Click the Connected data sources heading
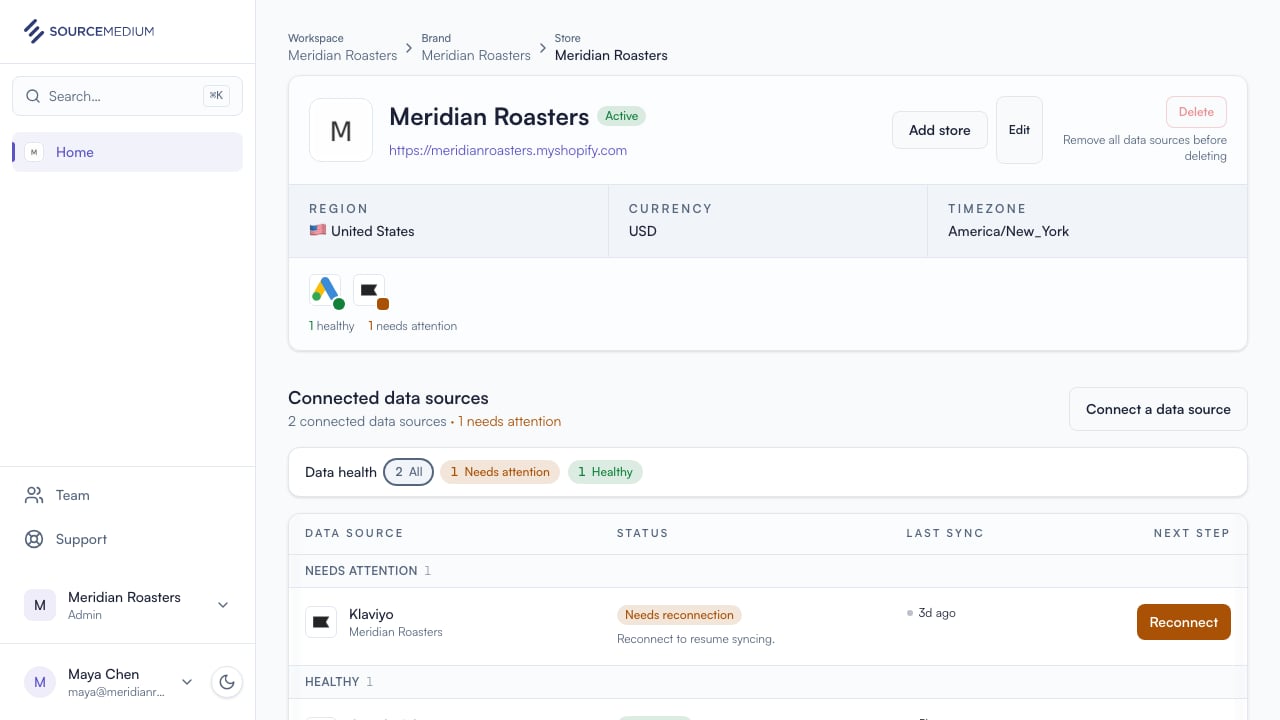This screenshot has height=720, width=1280. click(x=388, y=398)
